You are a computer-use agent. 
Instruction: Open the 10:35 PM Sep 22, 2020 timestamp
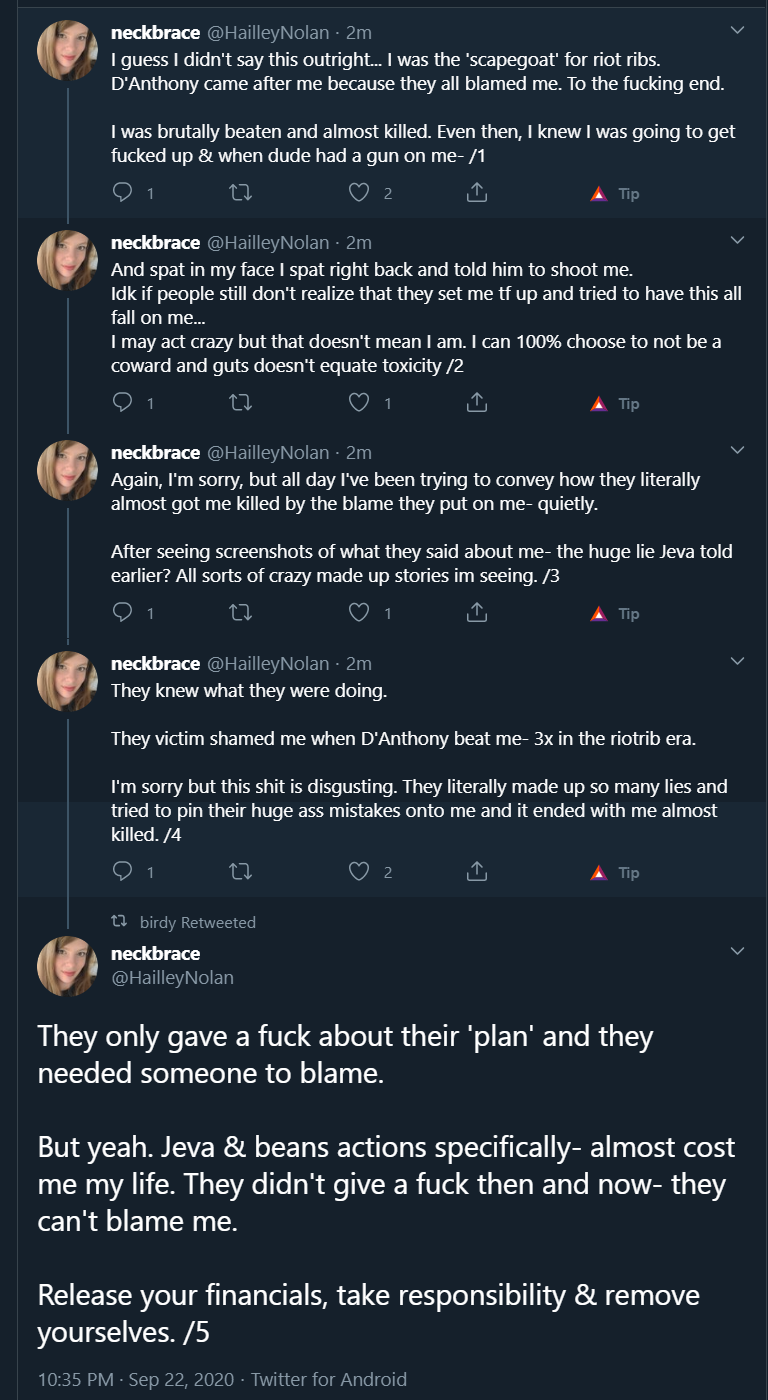pos(135,1379)
